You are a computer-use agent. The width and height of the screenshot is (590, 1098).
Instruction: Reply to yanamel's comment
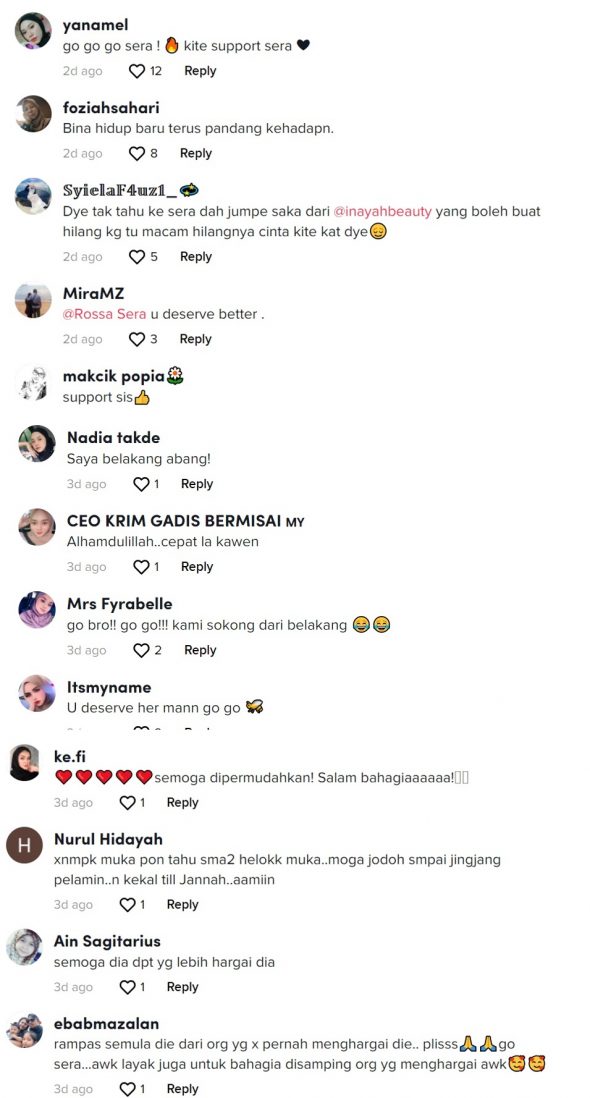200,71
